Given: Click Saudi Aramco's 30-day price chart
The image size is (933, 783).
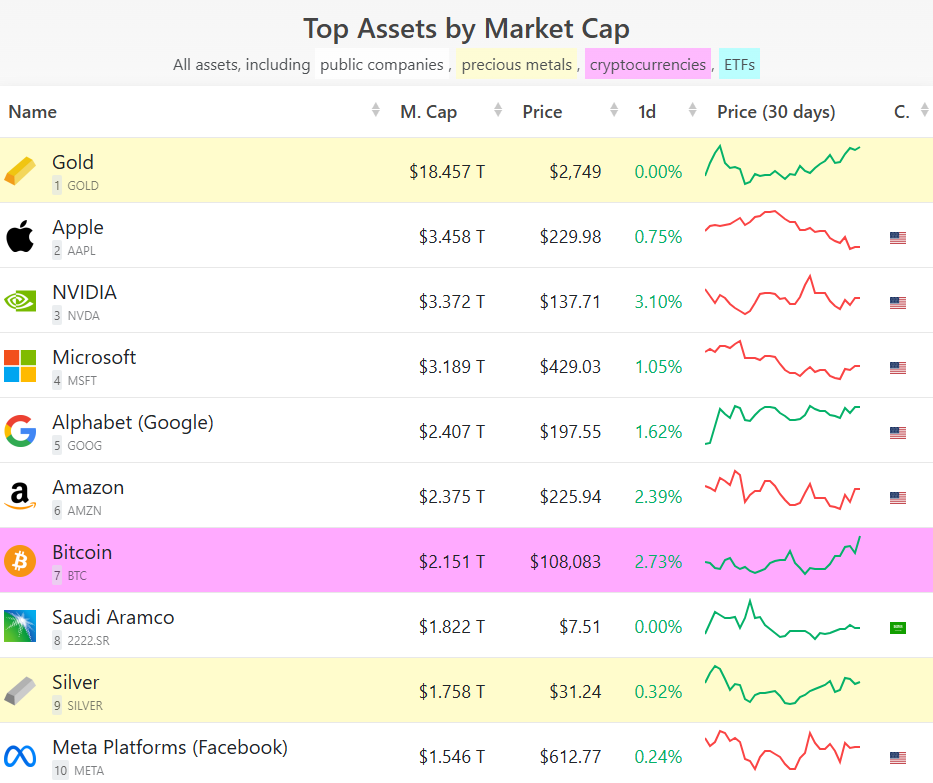Looking at the screenshot, I should pos(782,619).
